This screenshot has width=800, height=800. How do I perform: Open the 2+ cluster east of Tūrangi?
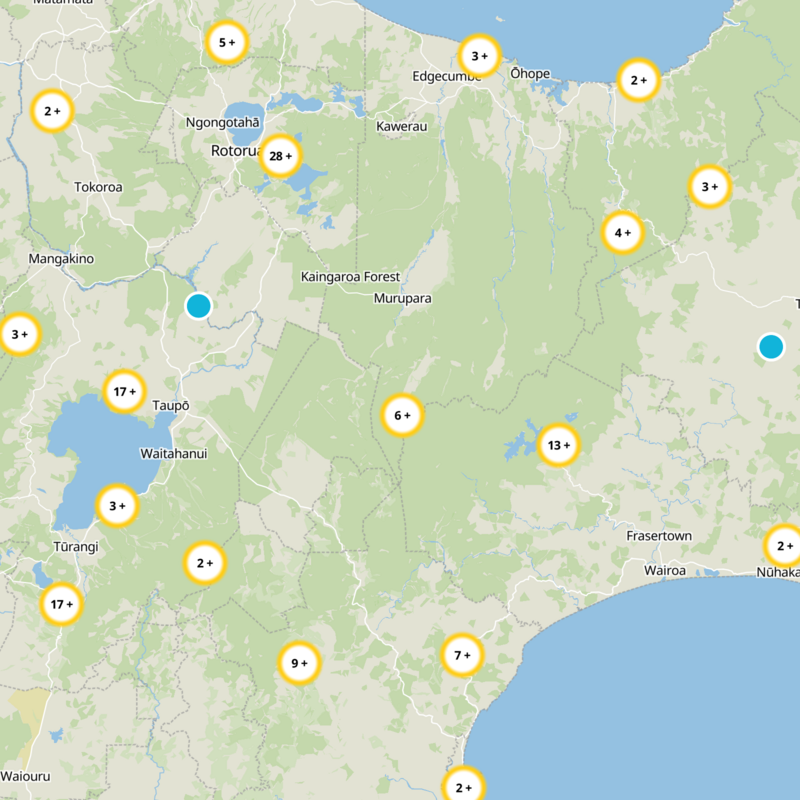click(205, 563)
